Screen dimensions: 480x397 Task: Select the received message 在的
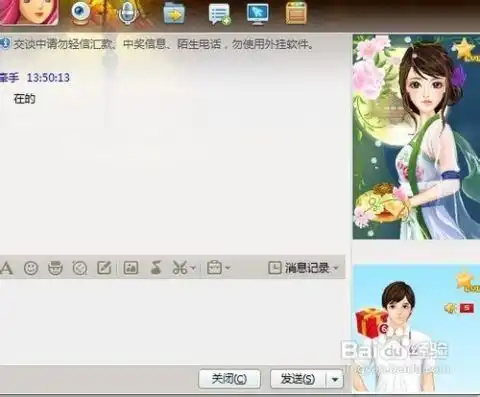point(24,99)
